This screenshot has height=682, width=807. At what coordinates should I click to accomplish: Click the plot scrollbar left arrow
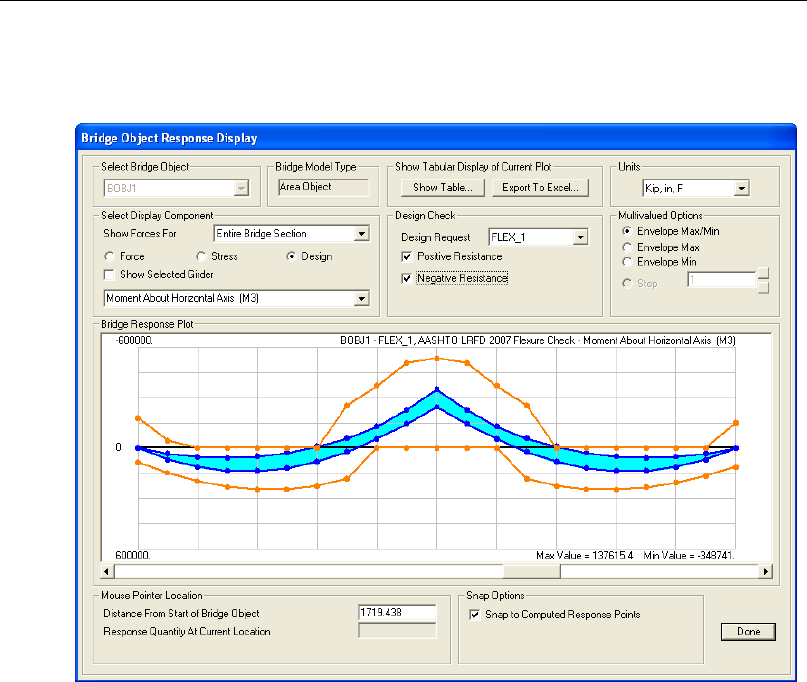[x=107, y=571]
